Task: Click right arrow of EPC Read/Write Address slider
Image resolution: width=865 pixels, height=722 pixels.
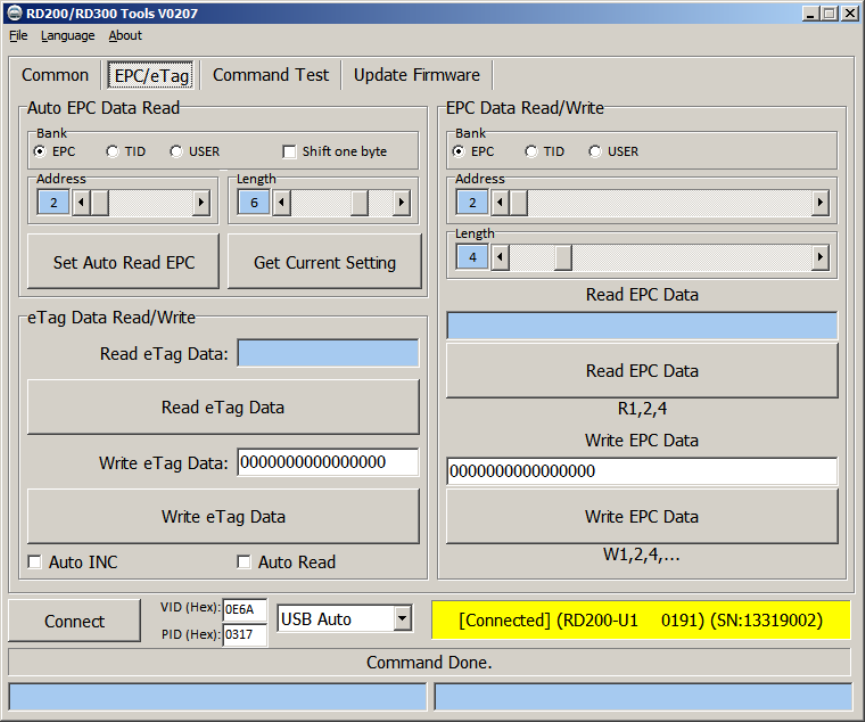Action: click(820, 202)
